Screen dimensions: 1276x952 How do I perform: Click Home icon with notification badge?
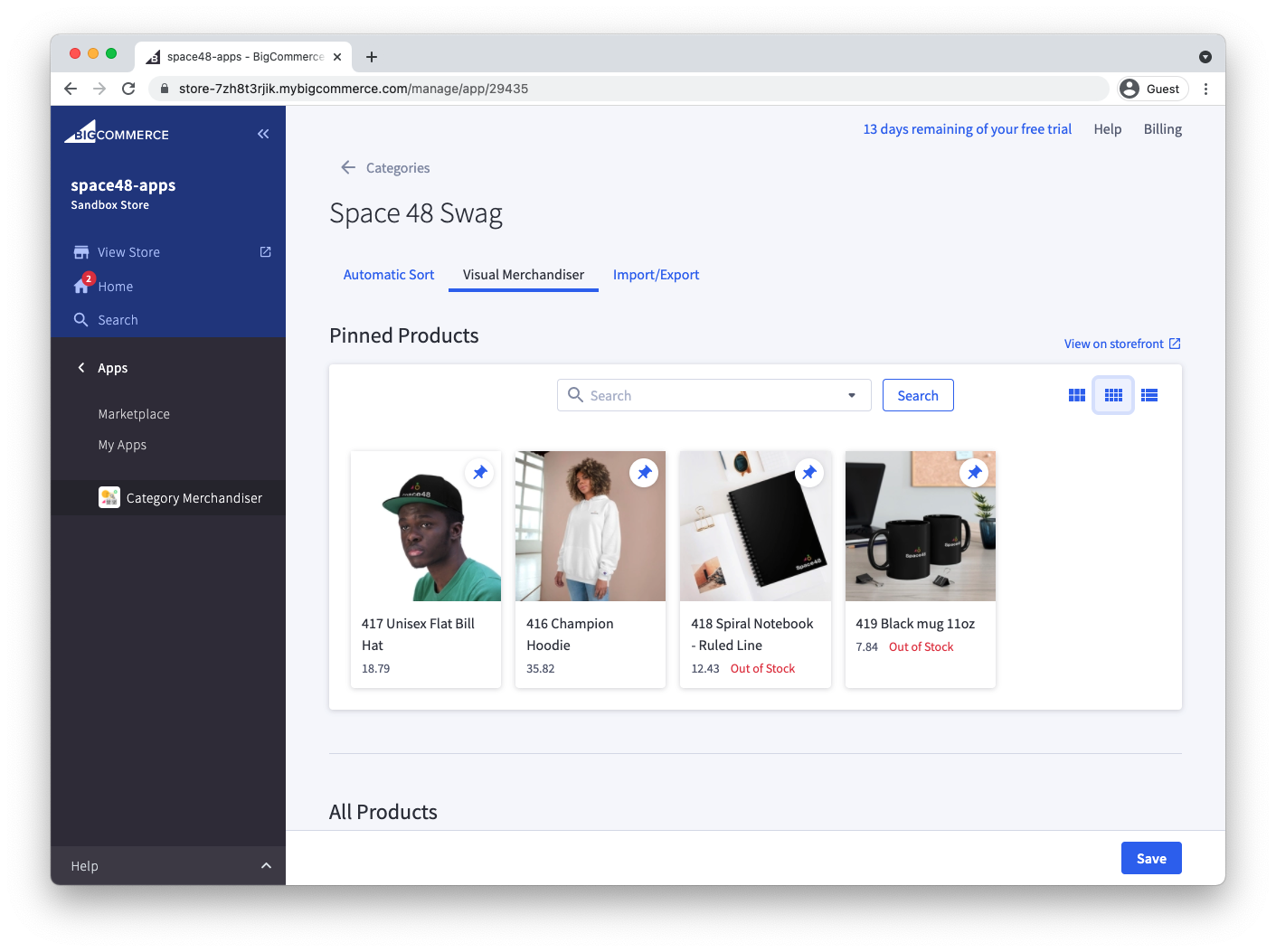[82, 285]
